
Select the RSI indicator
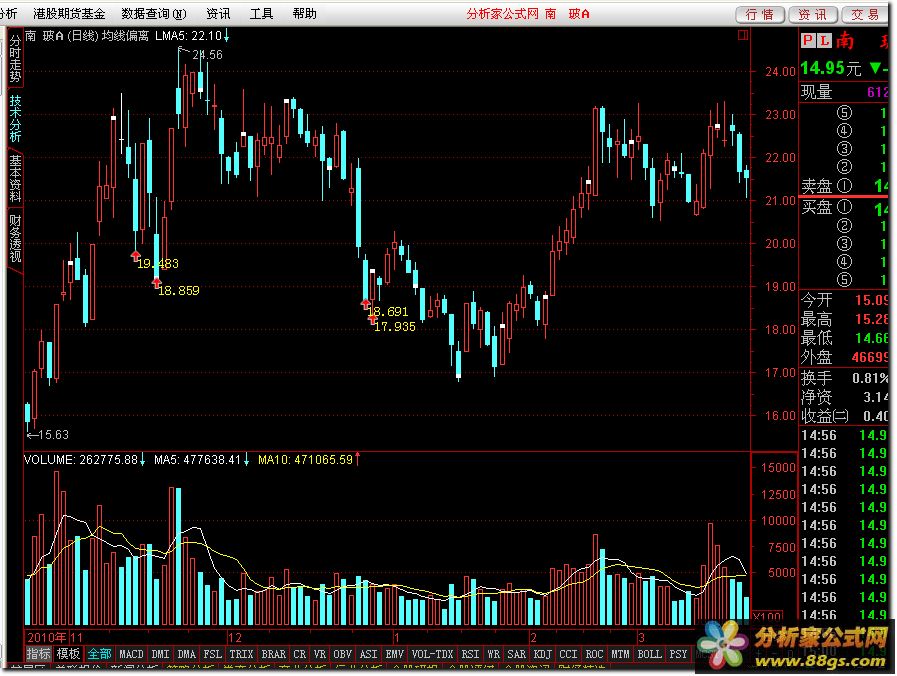(470, 654)
